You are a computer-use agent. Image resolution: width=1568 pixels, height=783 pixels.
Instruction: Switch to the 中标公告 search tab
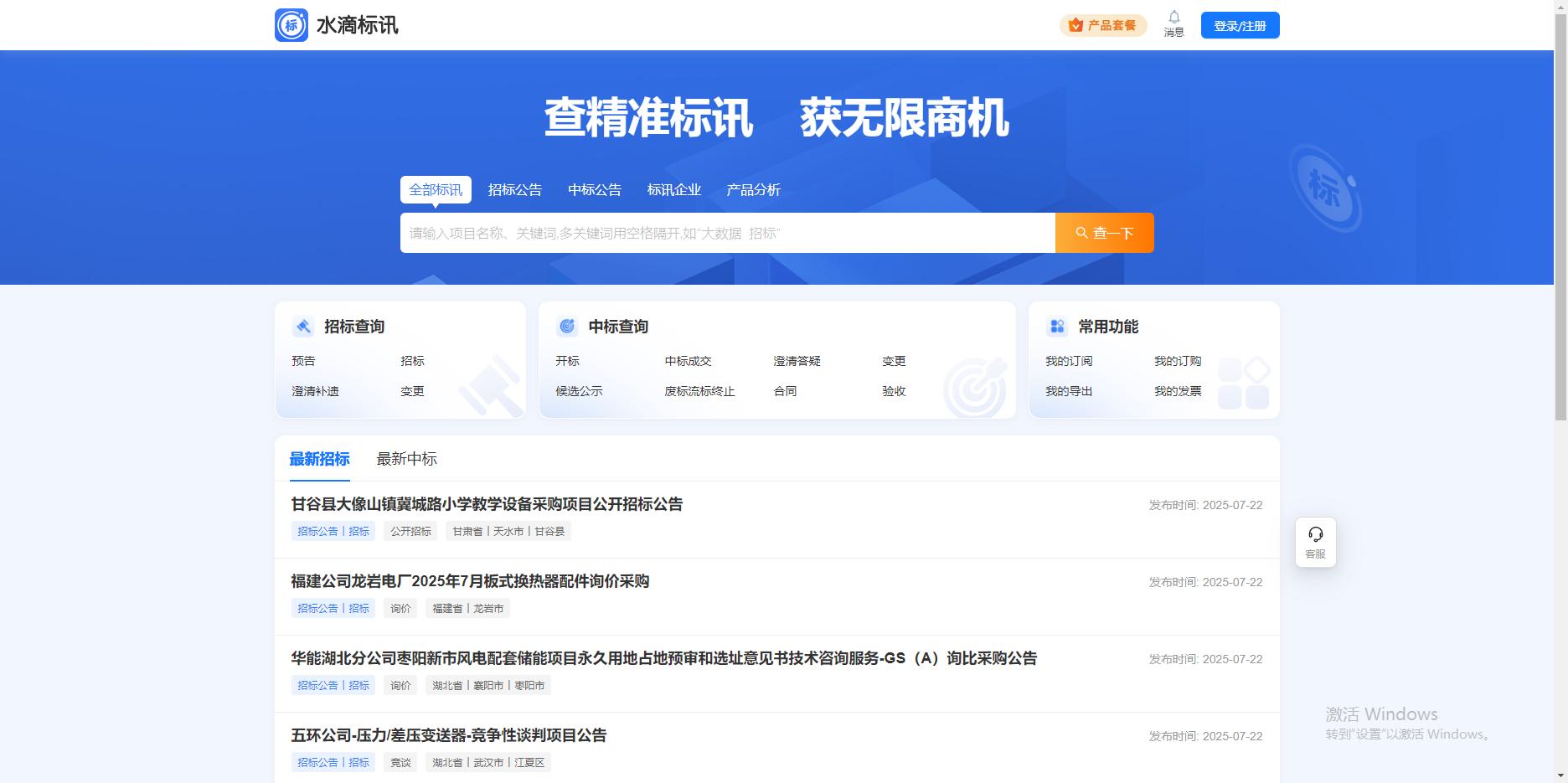pyautogui.click(x=595, y=190)
